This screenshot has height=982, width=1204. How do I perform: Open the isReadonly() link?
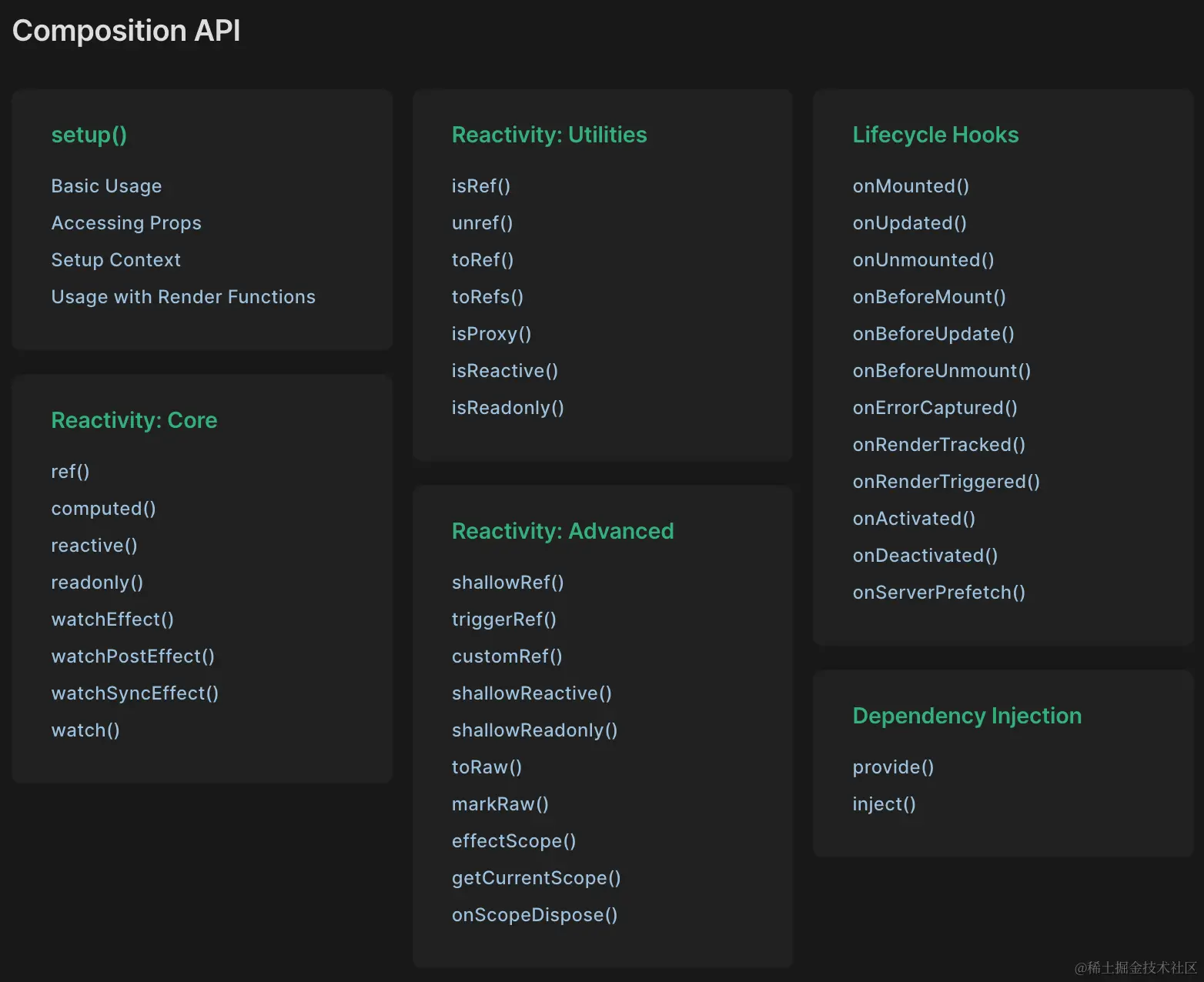pyautogui.click(x=507, y=408)
